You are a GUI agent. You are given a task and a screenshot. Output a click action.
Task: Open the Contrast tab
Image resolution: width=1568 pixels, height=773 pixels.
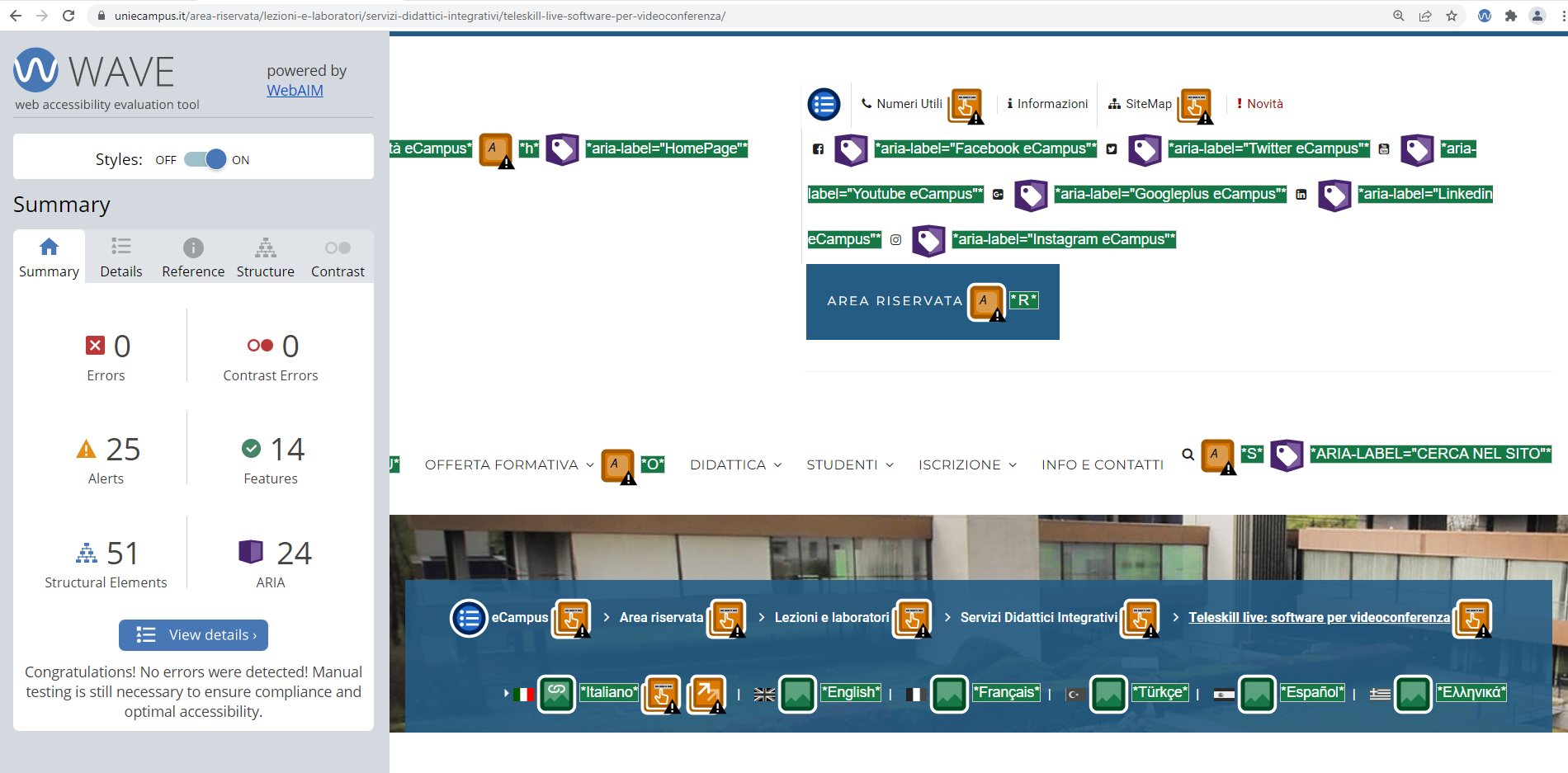tap(338, 258)
